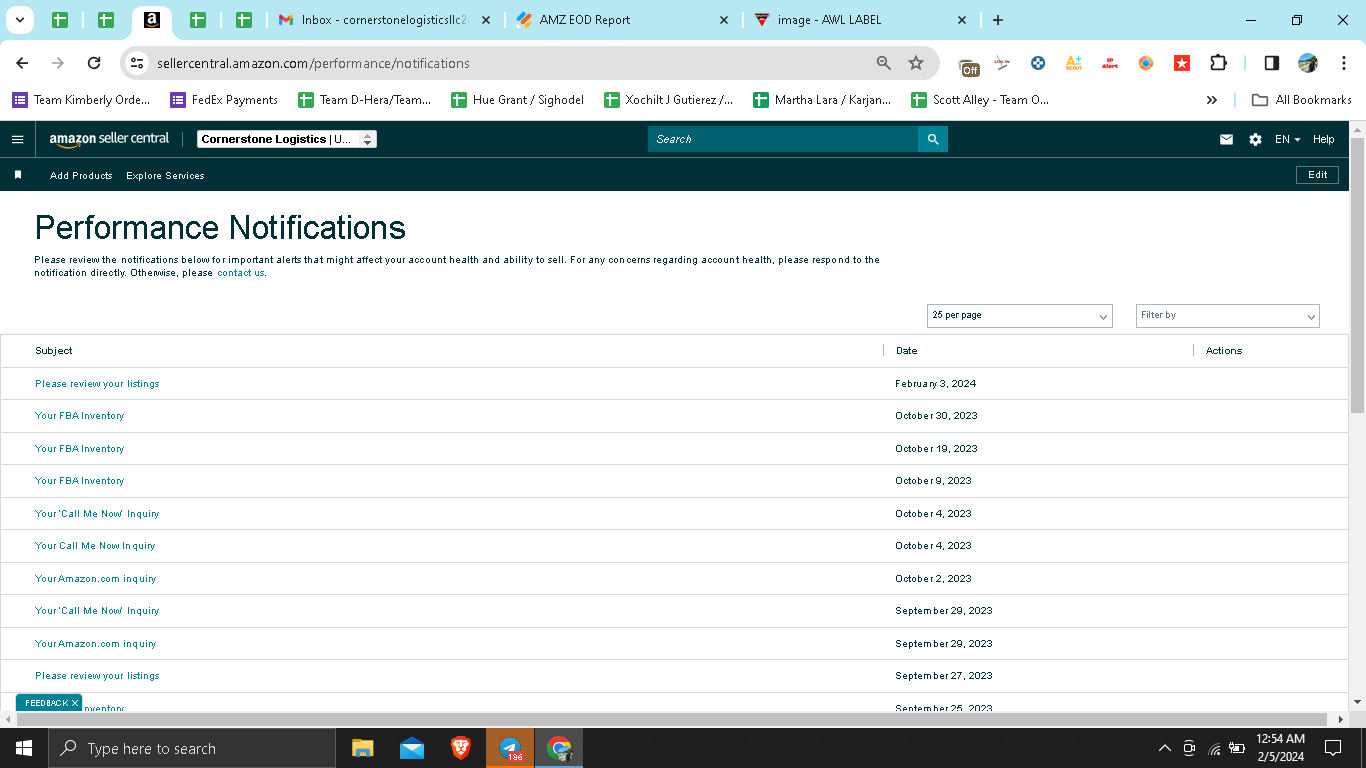1366x768 pixels.
Task: Click the LOG IN extension icon
Action: [x=1002, y=63]
